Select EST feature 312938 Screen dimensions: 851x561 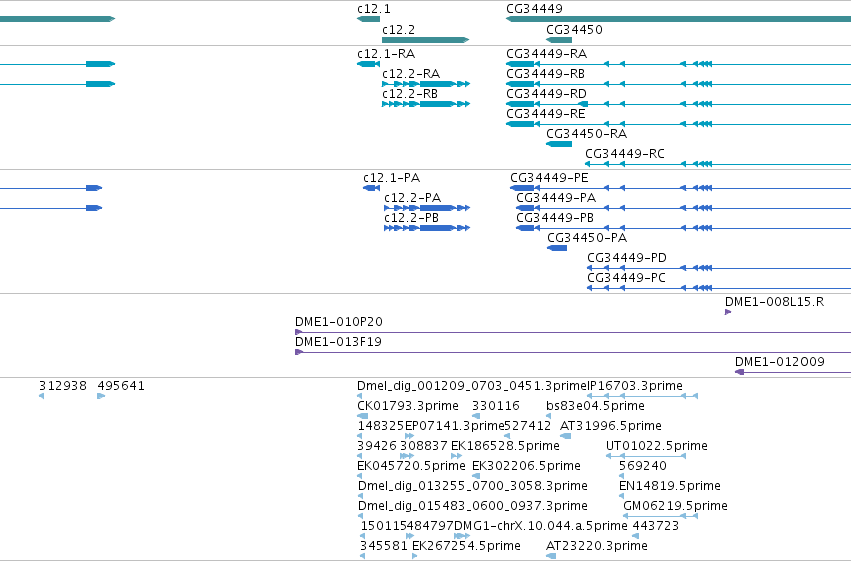[62, 386]
